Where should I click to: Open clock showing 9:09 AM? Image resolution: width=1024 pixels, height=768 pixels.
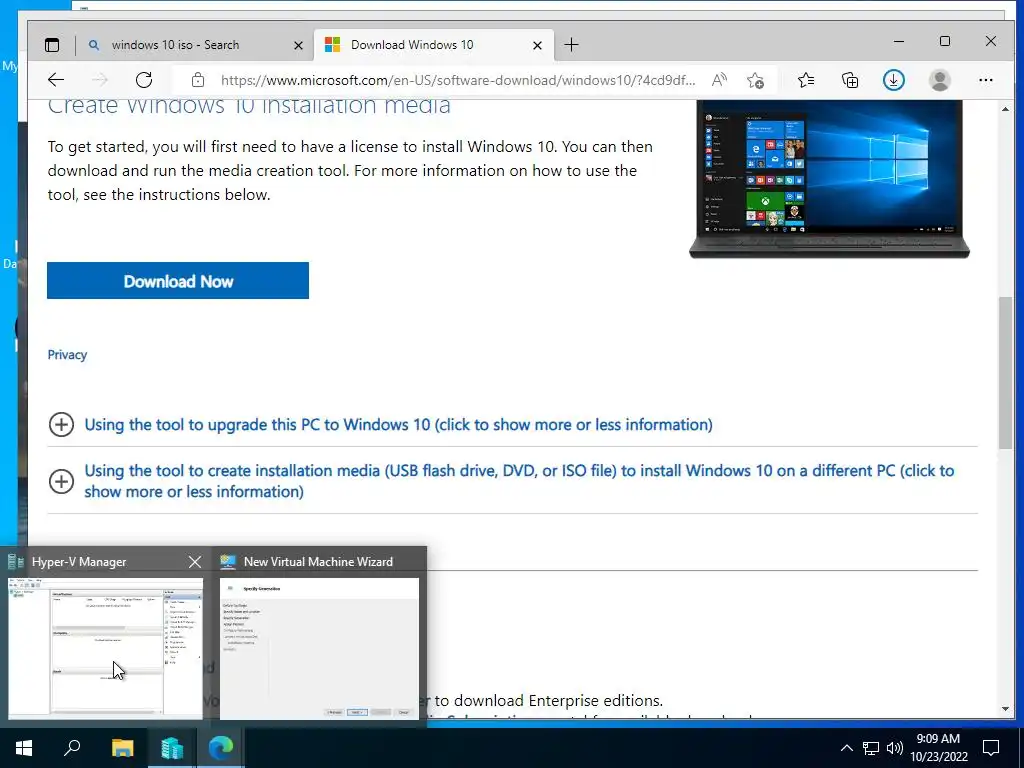938,748
